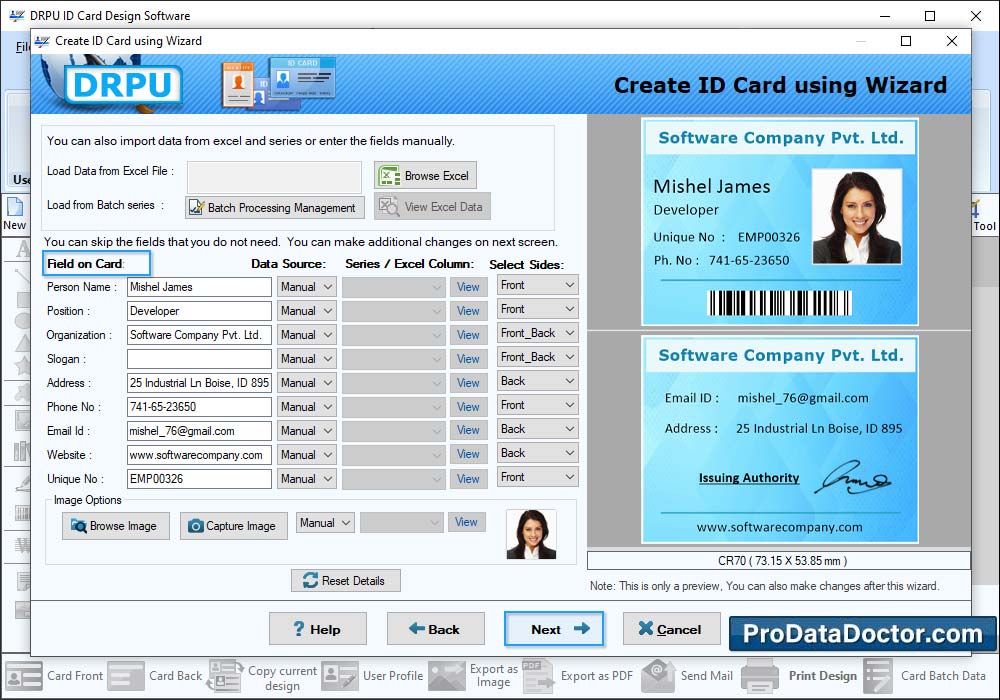Click the Export as Image icon
The height and width of the screenshot is (700, 1000).
(447, 676)
